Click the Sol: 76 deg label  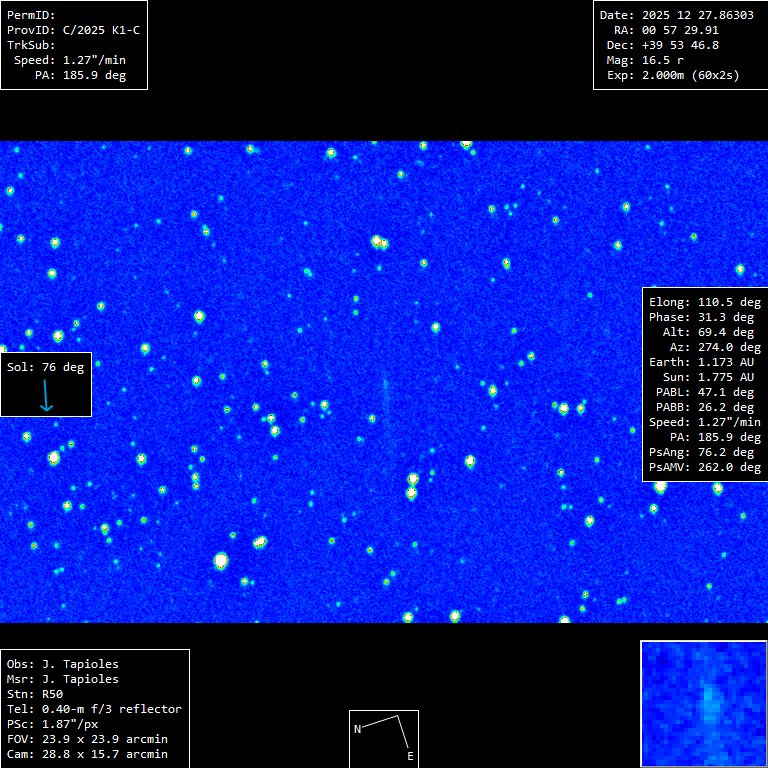tap(46, 367)
